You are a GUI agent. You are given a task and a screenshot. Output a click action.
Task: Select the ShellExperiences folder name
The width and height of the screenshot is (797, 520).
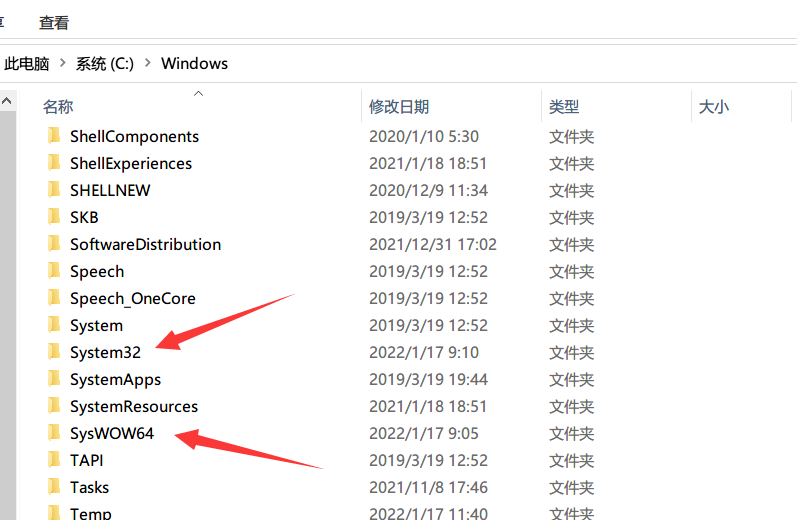(x=131, y=163)
